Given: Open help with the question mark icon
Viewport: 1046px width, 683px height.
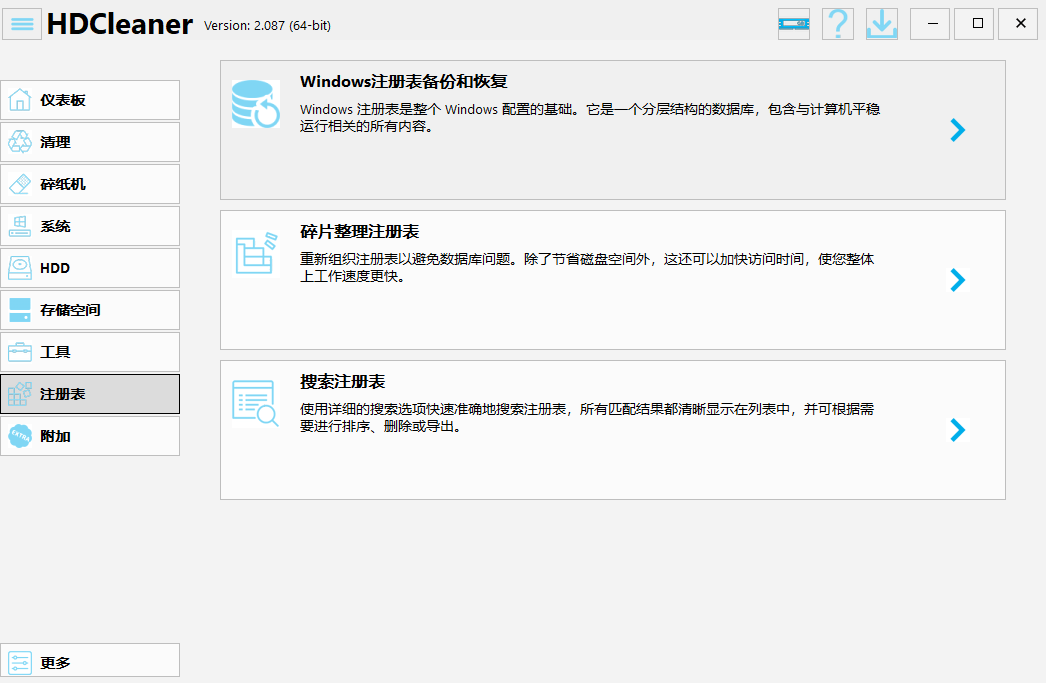Looking at the screenshot, I should click(x=838, y=24).
